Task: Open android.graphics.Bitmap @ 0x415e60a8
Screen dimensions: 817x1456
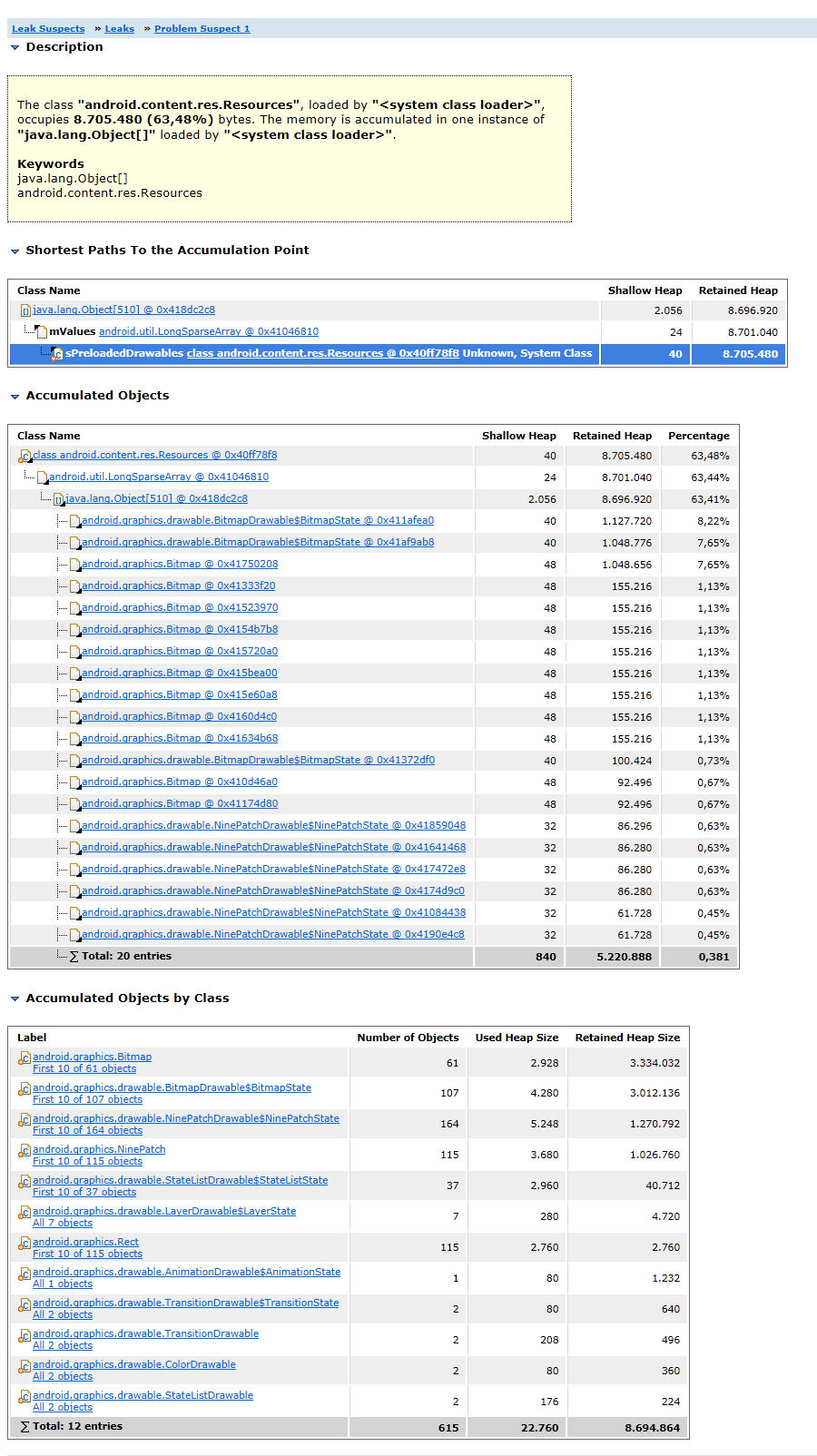Action: pos(180,694)
